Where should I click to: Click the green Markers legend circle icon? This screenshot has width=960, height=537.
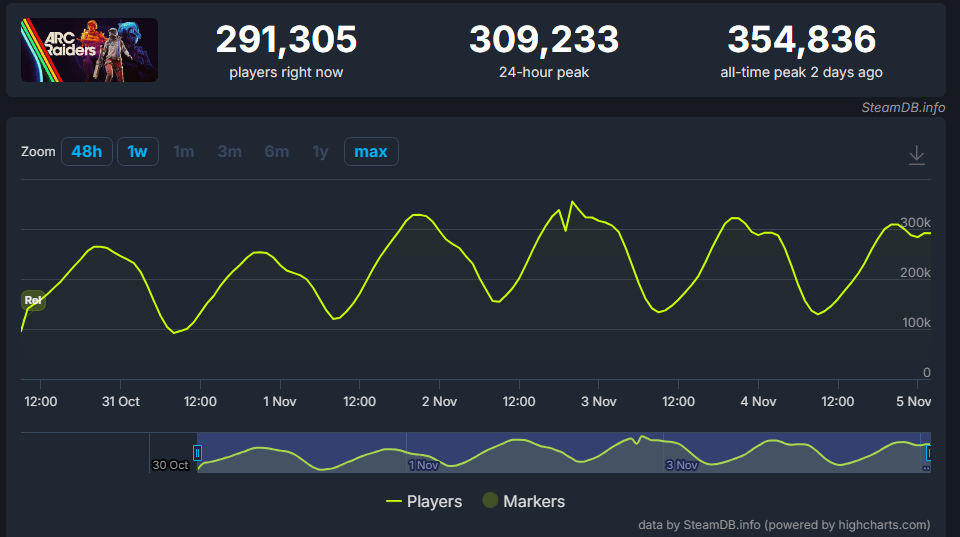coord(490,501)
